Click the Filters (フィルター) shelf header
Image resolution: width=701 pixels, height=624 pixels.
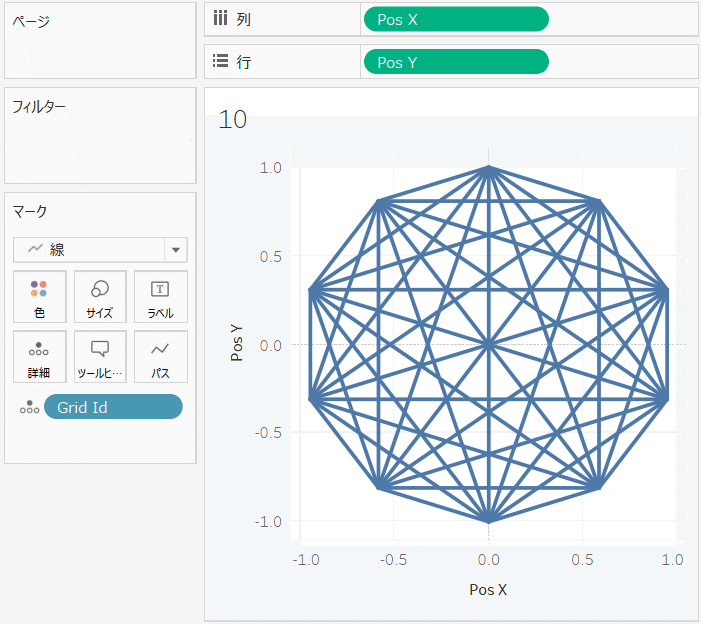(x=39, y=106)
